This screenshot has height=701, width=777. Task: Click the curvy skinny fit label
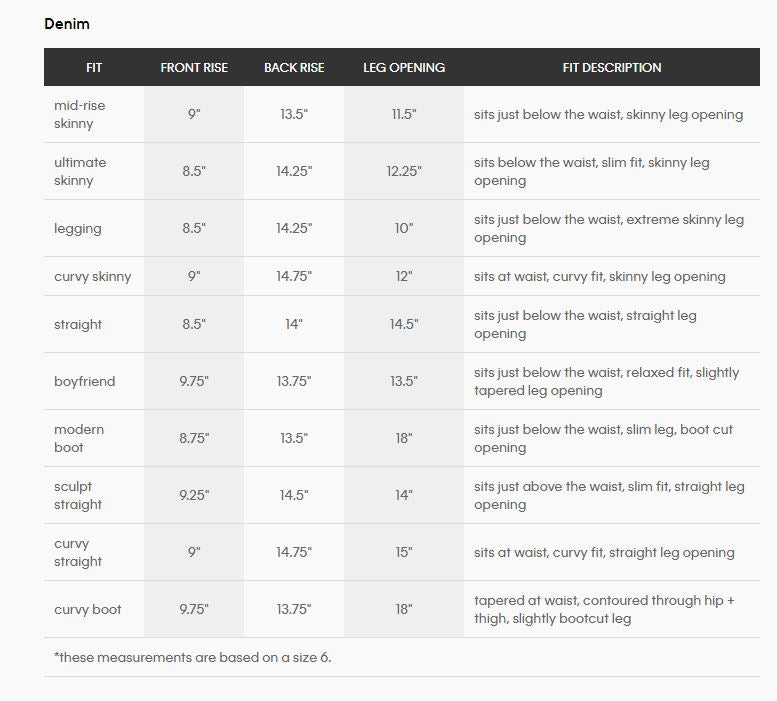click(92, 276)
